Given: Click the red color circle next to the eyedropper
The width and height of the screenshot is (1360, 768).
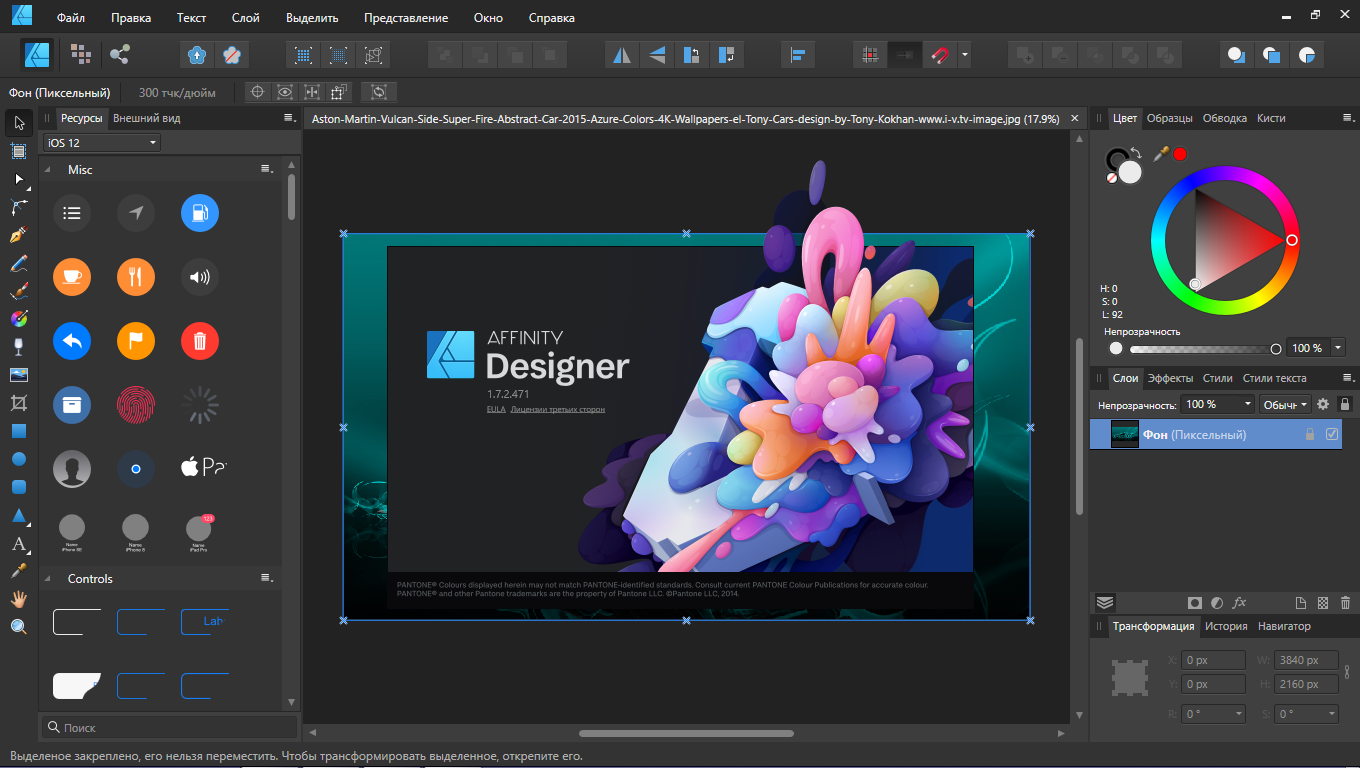Looking at the screenshot, I should pyautogui.click(x=1180, y=154).
